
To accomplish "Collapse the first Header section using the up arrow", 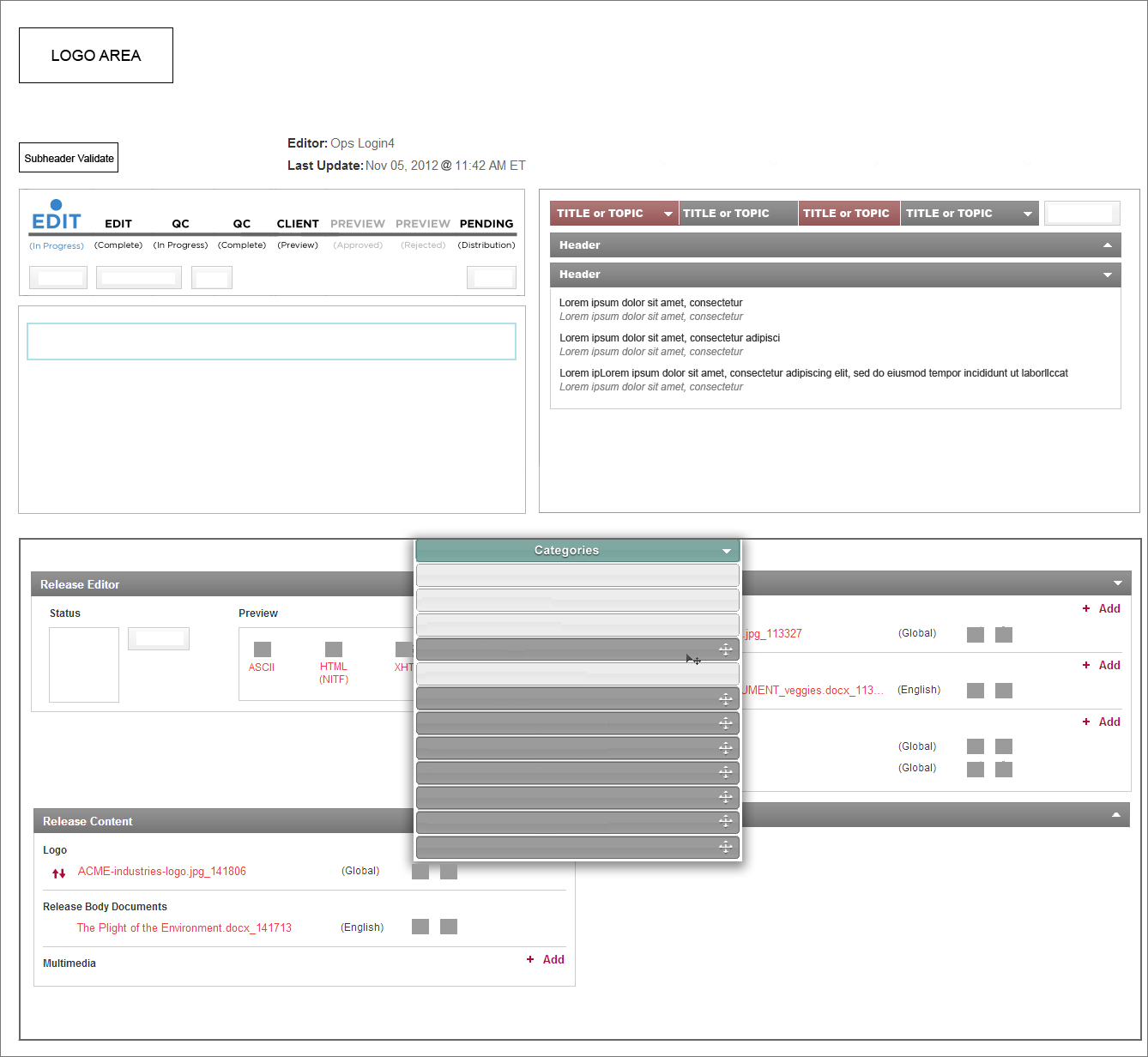I will [x=1107, y=245].
